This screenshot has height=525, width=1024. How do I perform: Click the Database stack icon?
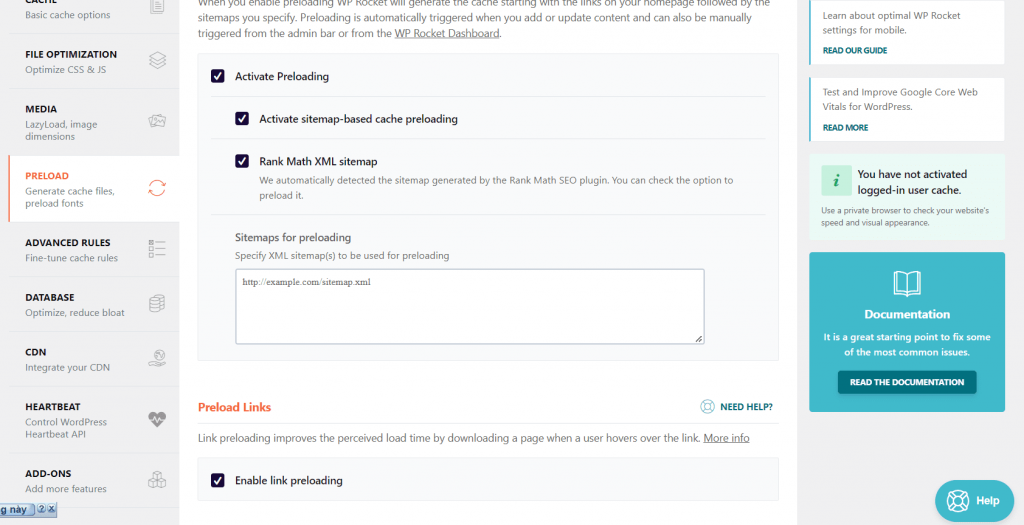(x=157, y=304)
